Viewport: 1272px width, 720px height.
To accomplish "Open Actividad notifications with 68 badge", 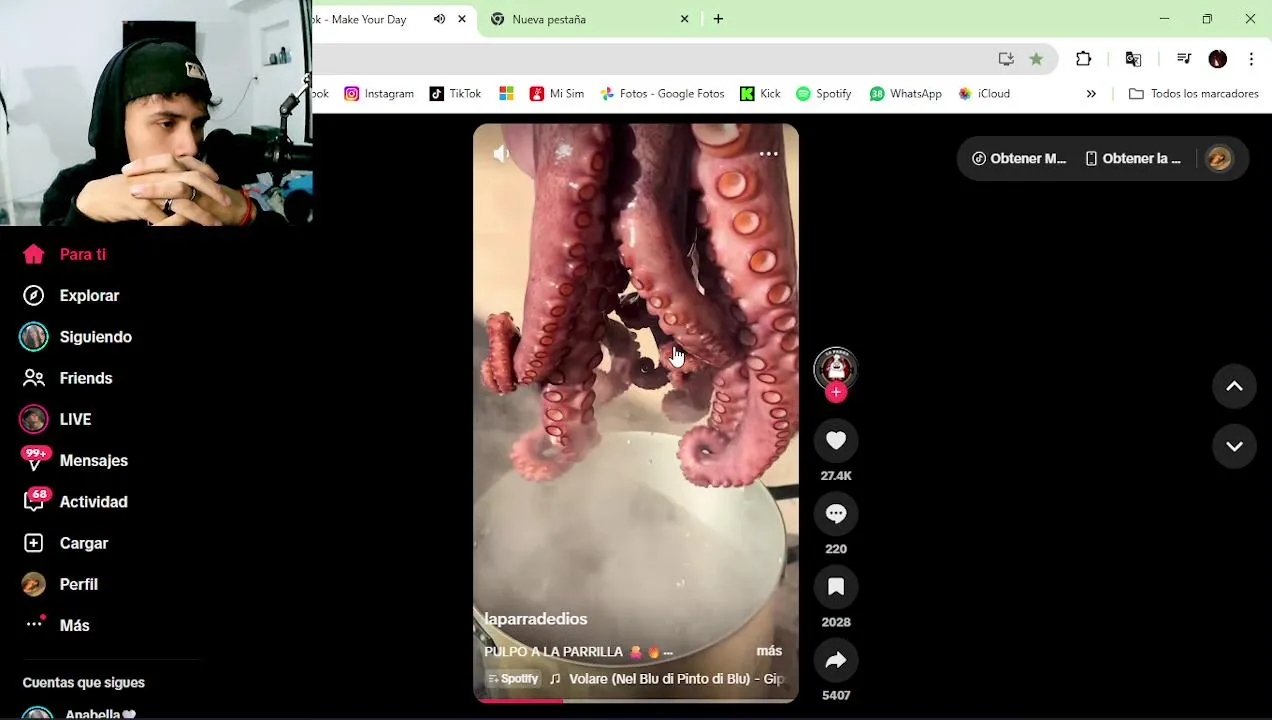I will coord(75,501).
